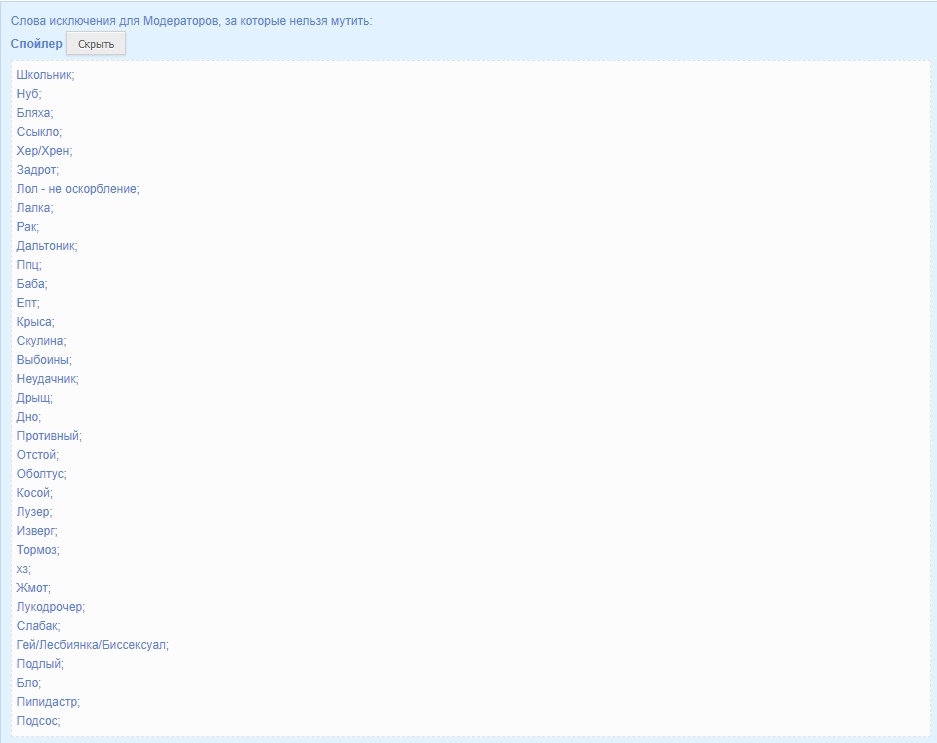The height and width of the screenshot is (743, 937).
Task: Select the word Слабак
Action: click(38, 626)
